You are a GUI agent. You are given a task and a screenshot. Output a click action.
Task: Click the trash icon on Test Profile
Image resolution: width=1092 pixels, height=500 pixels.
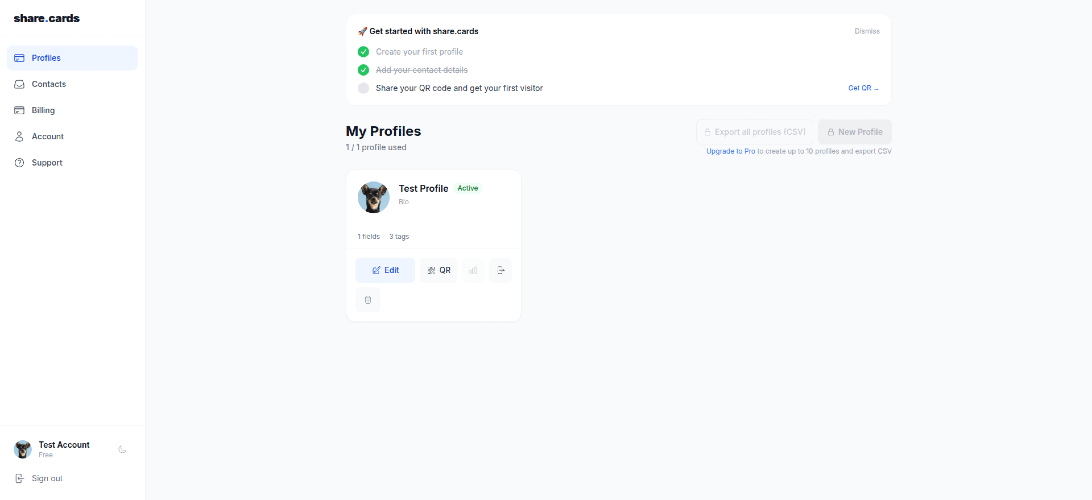pyautogui.click(x=367, y=299)
